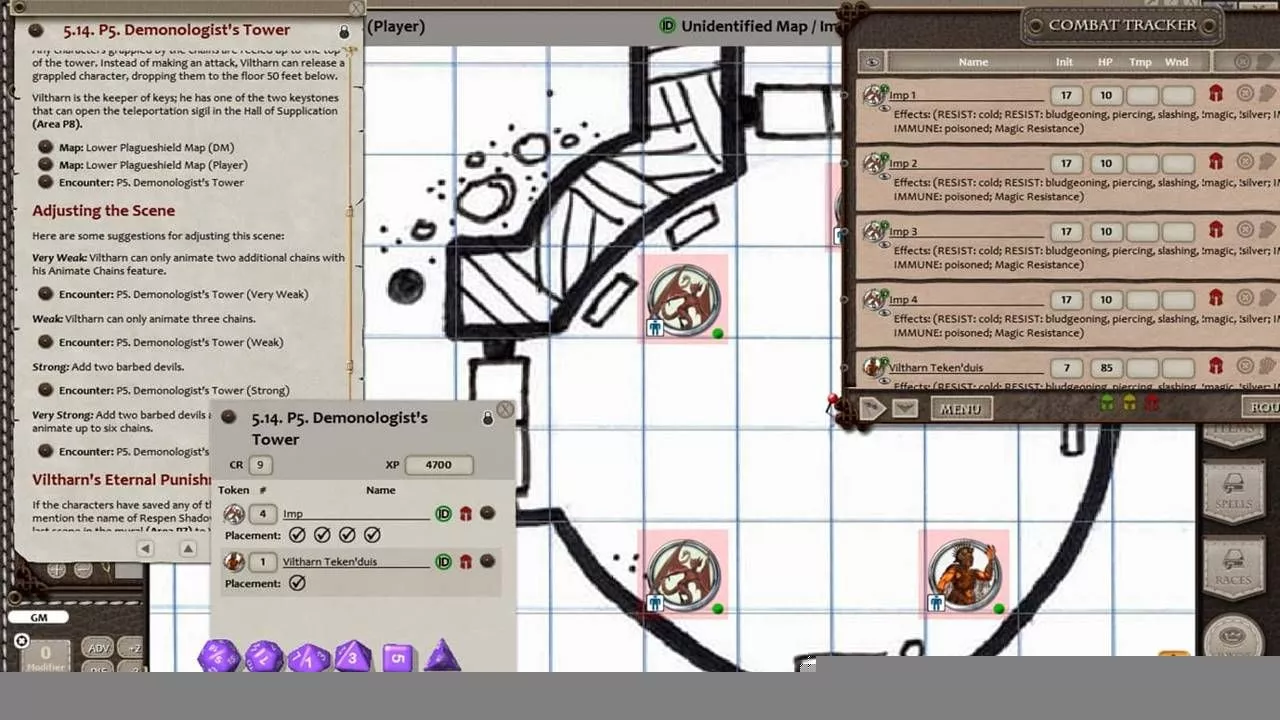Open the Combat Tracker MENU button
The width and height of the screenshot is (1280, 720).
point(961,408)
